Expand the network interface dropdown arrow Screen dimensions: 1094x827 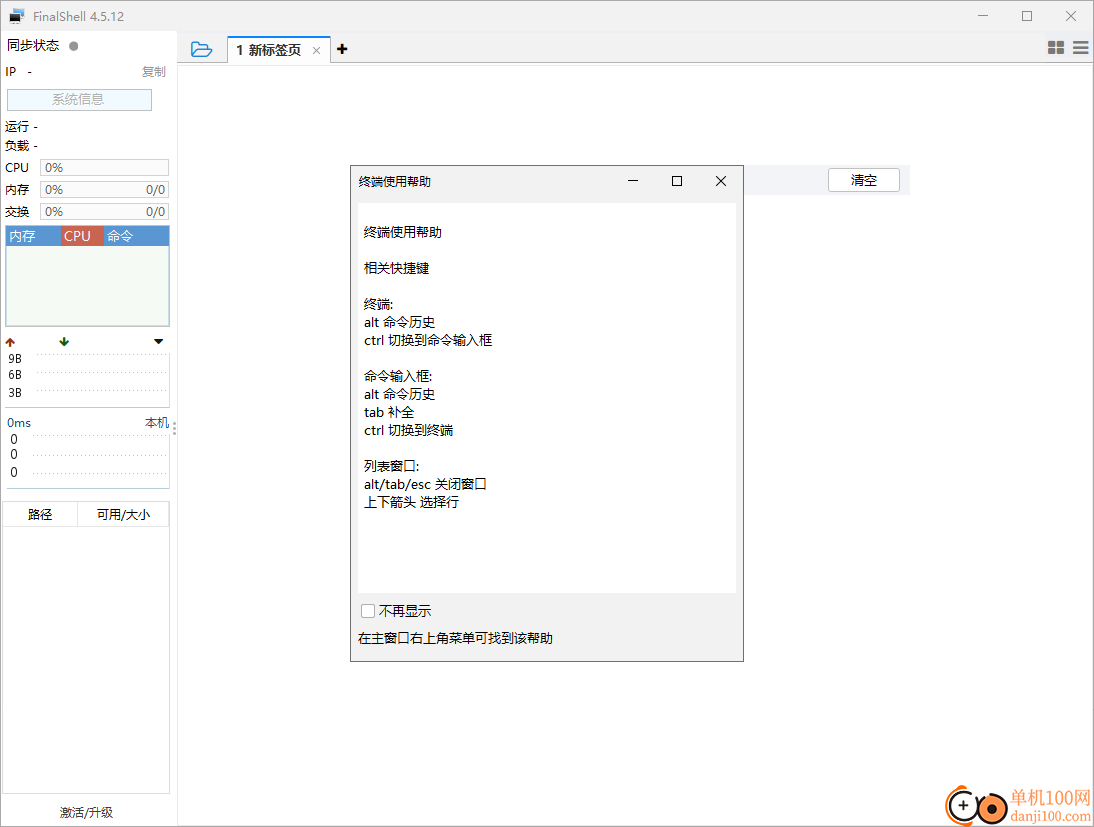coord(158,341)
